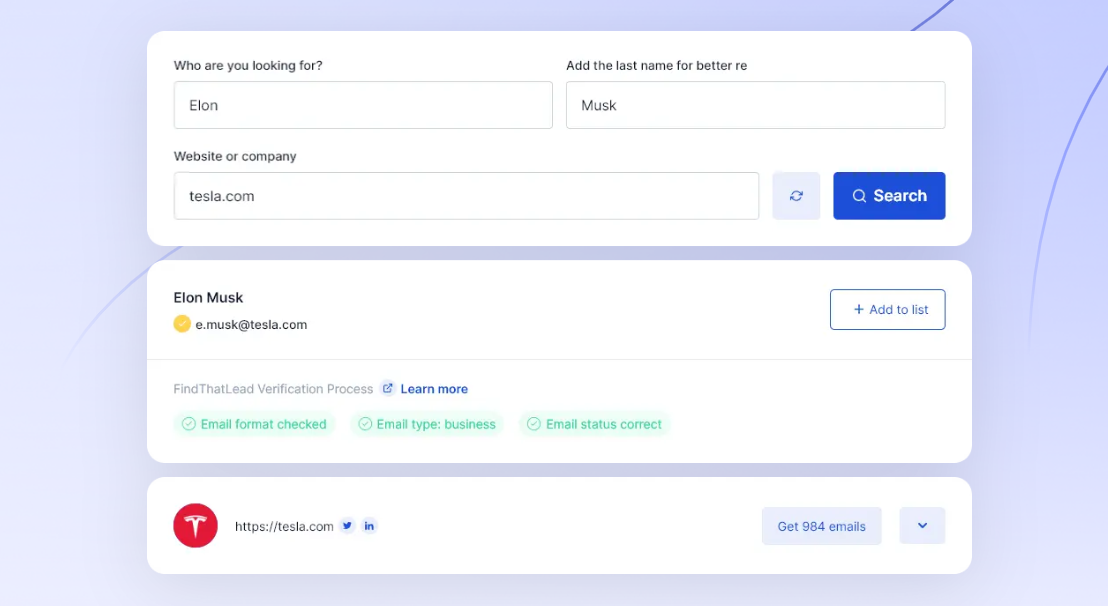Click the Email format checked badge
The height and width of the screenshot is (606, 1108).
(254, 424)
